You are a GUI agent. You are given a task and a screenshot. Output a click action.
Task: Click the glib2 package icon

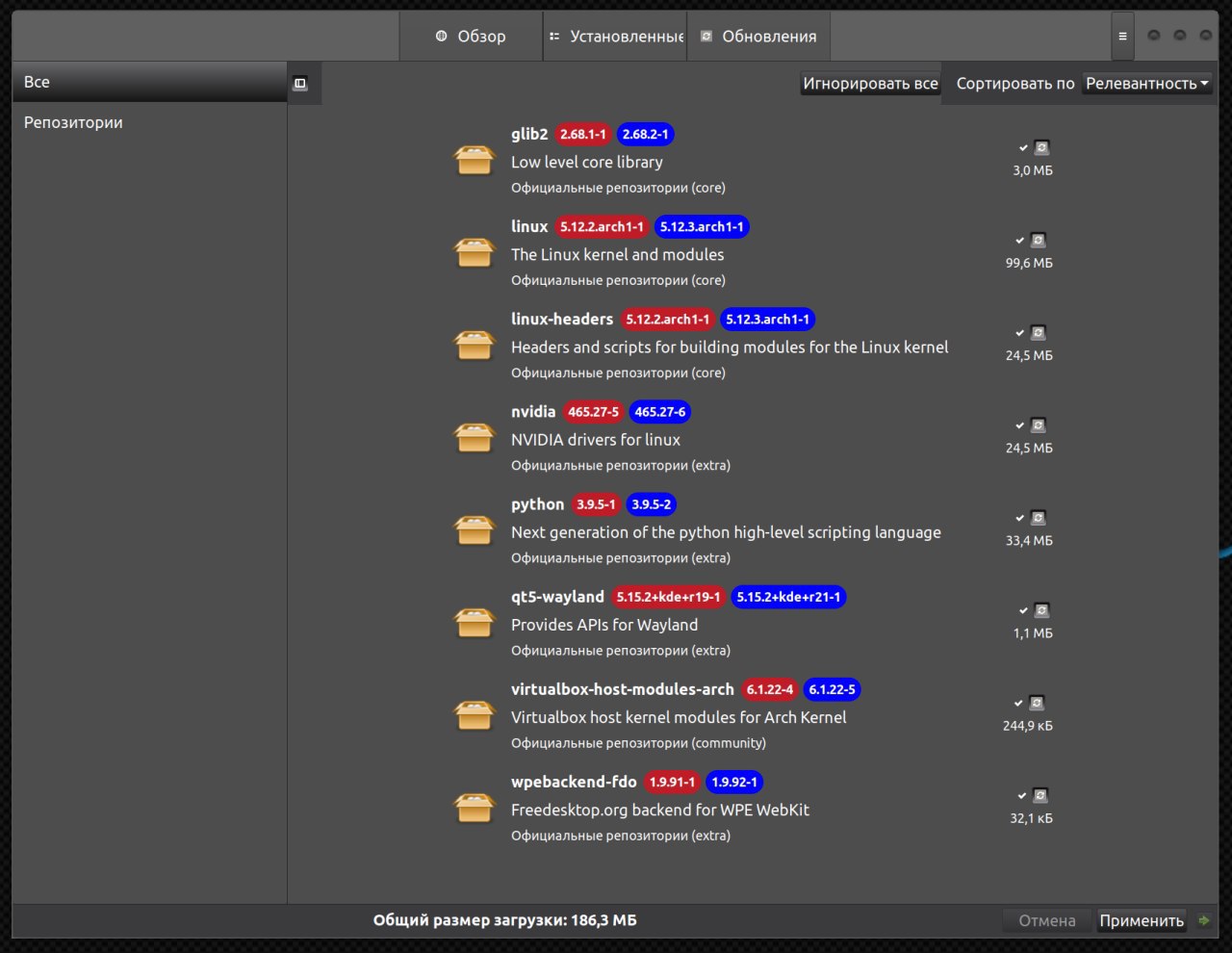tap(475, 161)
